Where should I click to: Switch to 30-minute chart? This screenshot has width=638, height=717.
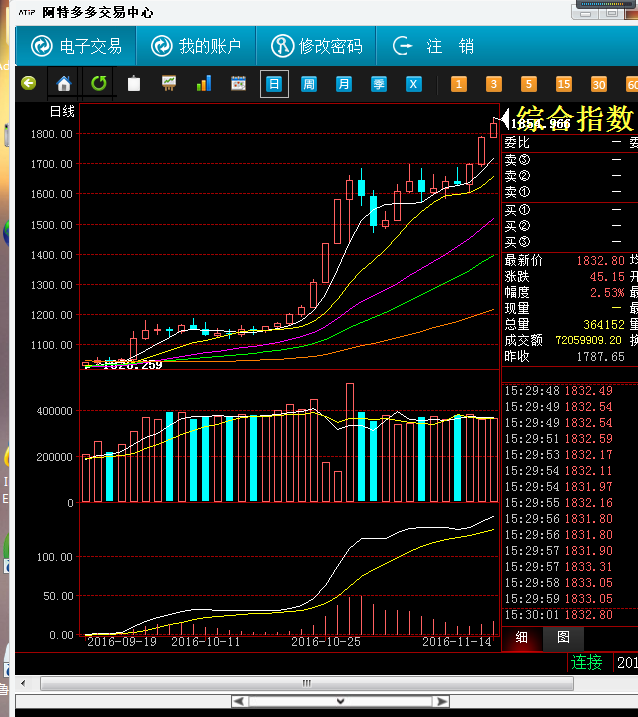(599, 84)
